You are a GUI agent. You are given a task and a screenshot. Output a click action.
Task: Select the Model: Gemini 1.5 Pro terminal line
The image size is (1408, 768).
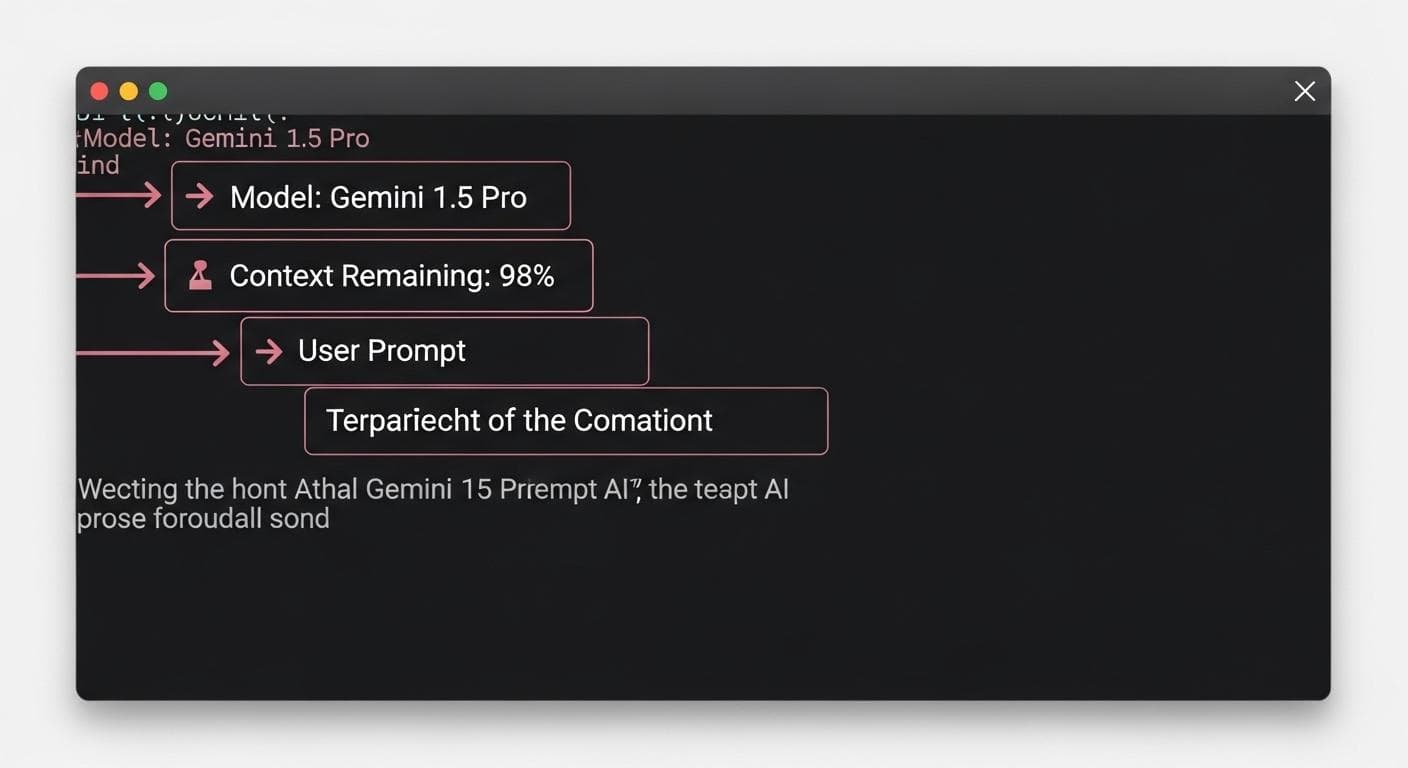[x=222, y=138]
